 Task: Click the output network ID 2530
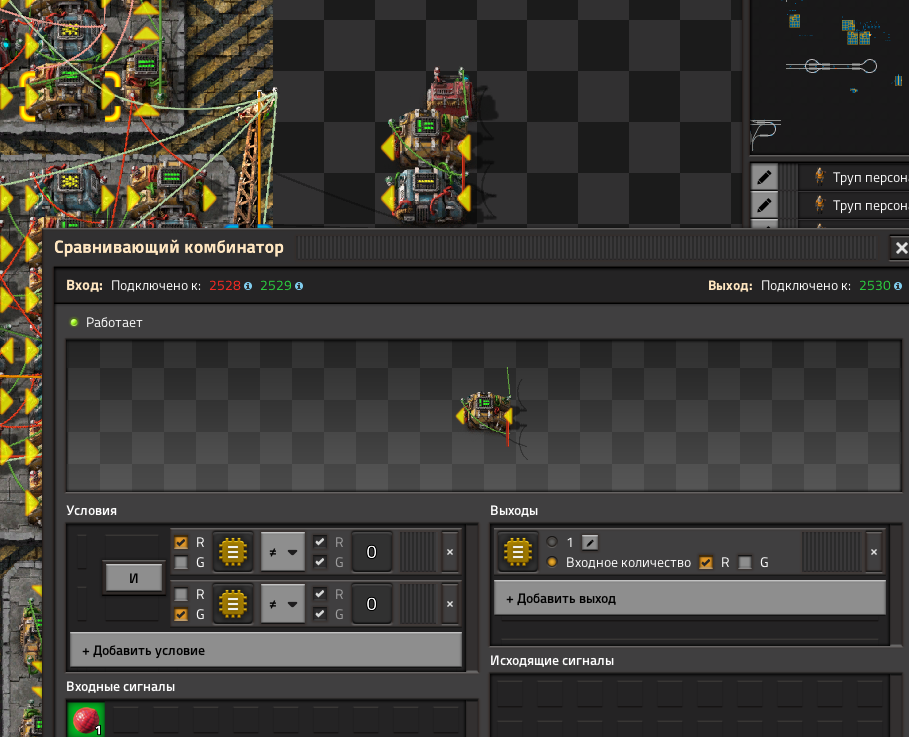[x=875, y=286]
